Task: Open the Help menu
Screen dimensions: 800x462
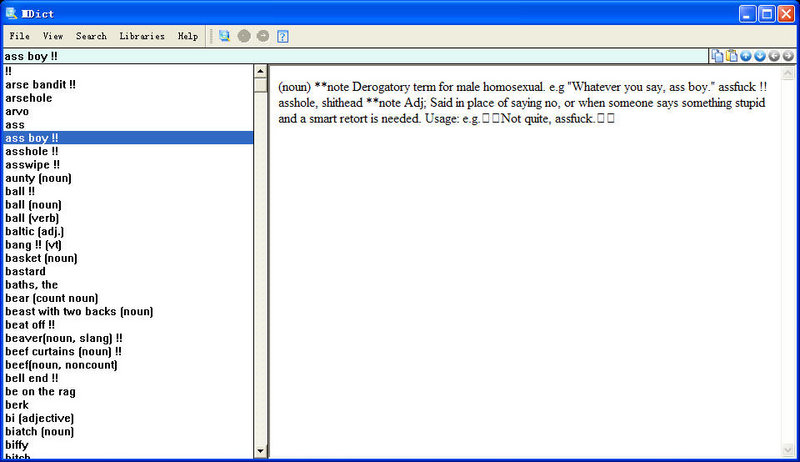Action: [188, 36]
